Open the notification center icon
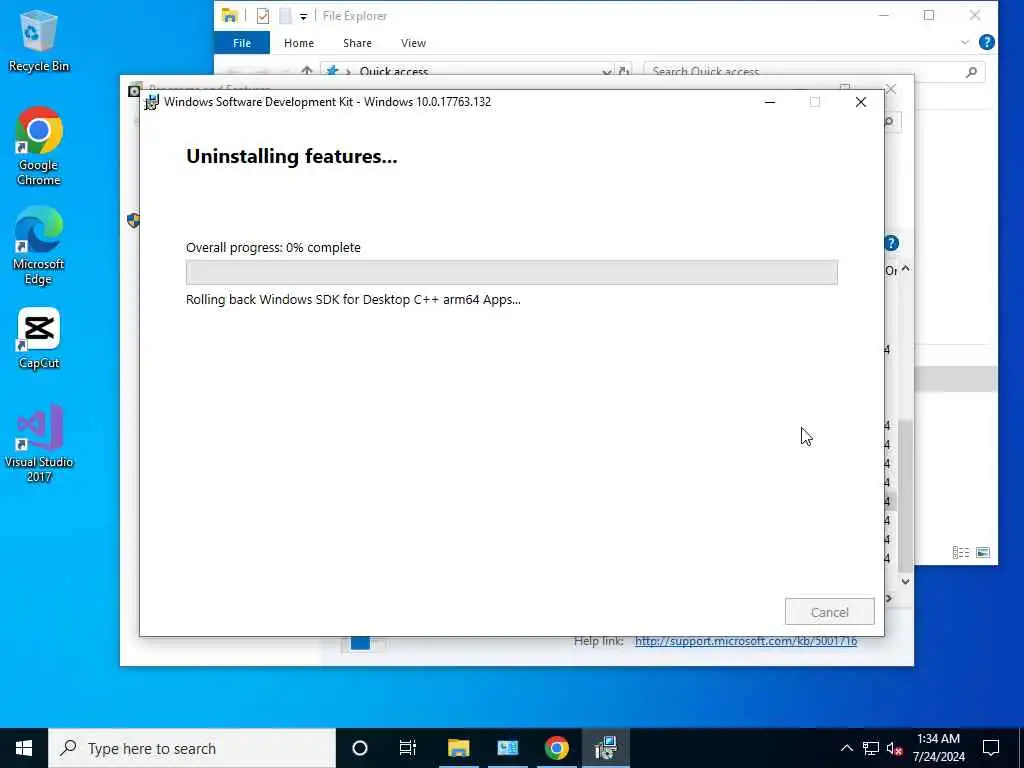 click(991, 748)
